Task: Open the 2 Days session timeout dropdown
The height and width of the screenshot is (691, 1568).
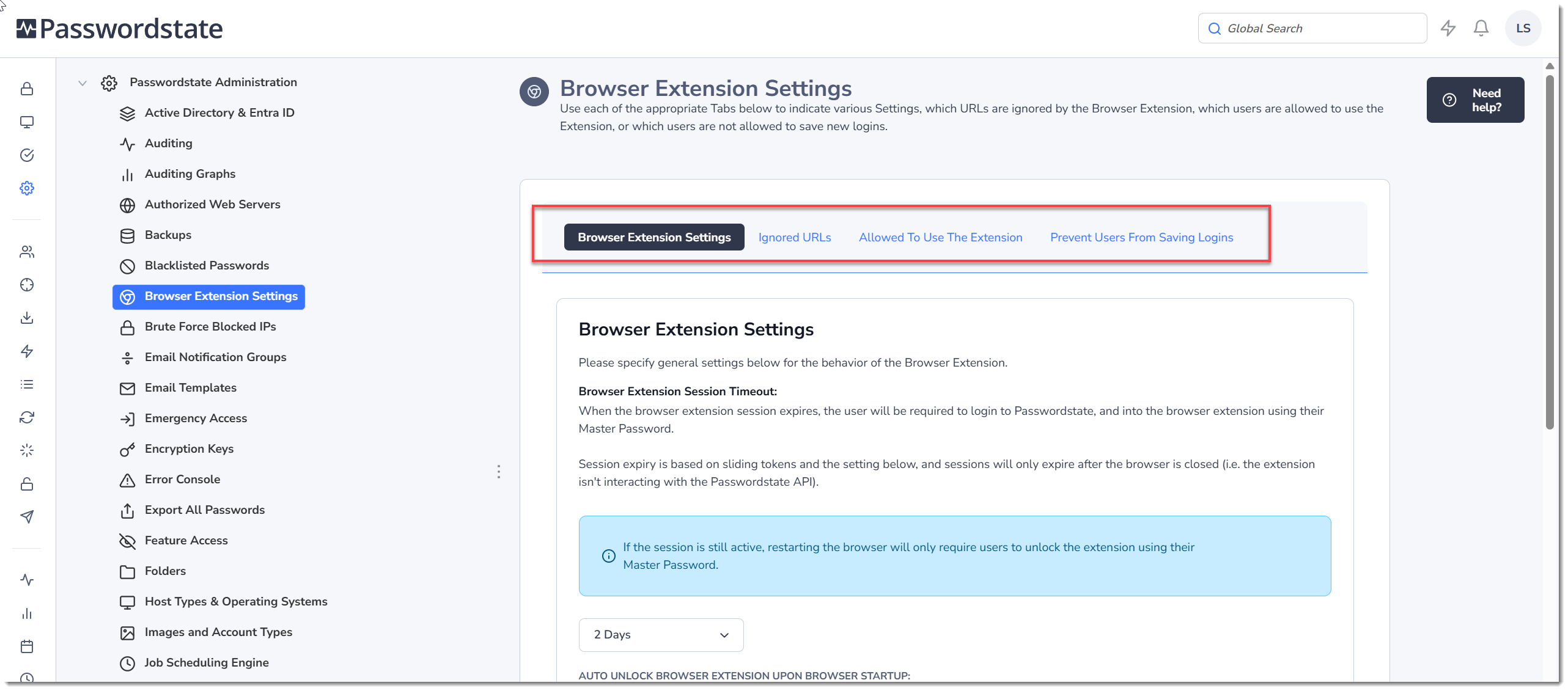Action: click(x=661, y=635)
